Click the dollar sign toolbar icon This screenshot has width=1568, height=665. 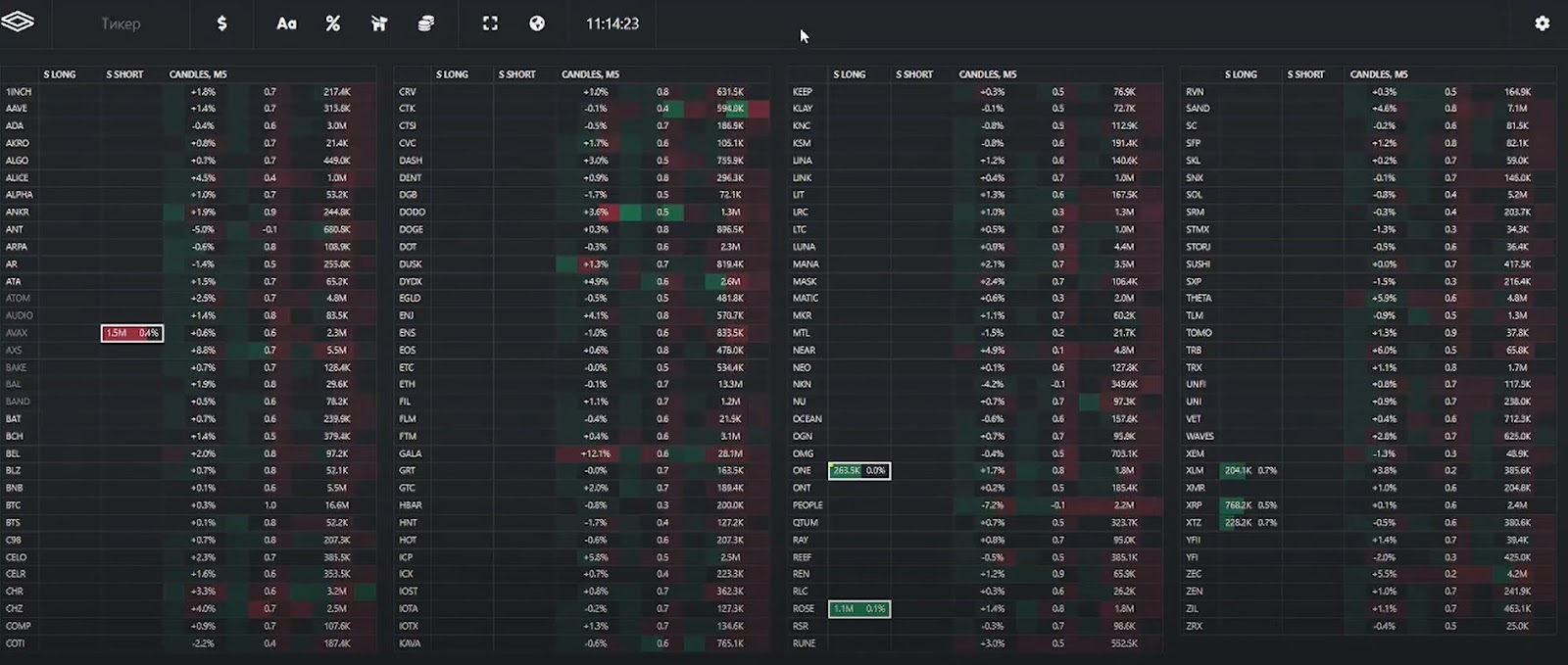tap(222, 24)
